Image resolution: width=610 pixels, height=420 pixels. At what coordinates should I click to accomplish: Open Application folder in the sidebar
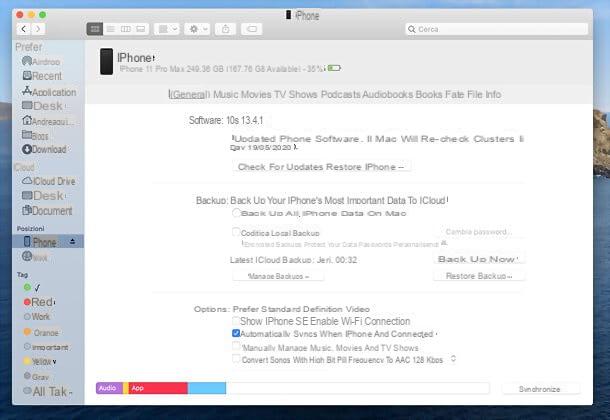click(x=49, y=92)
